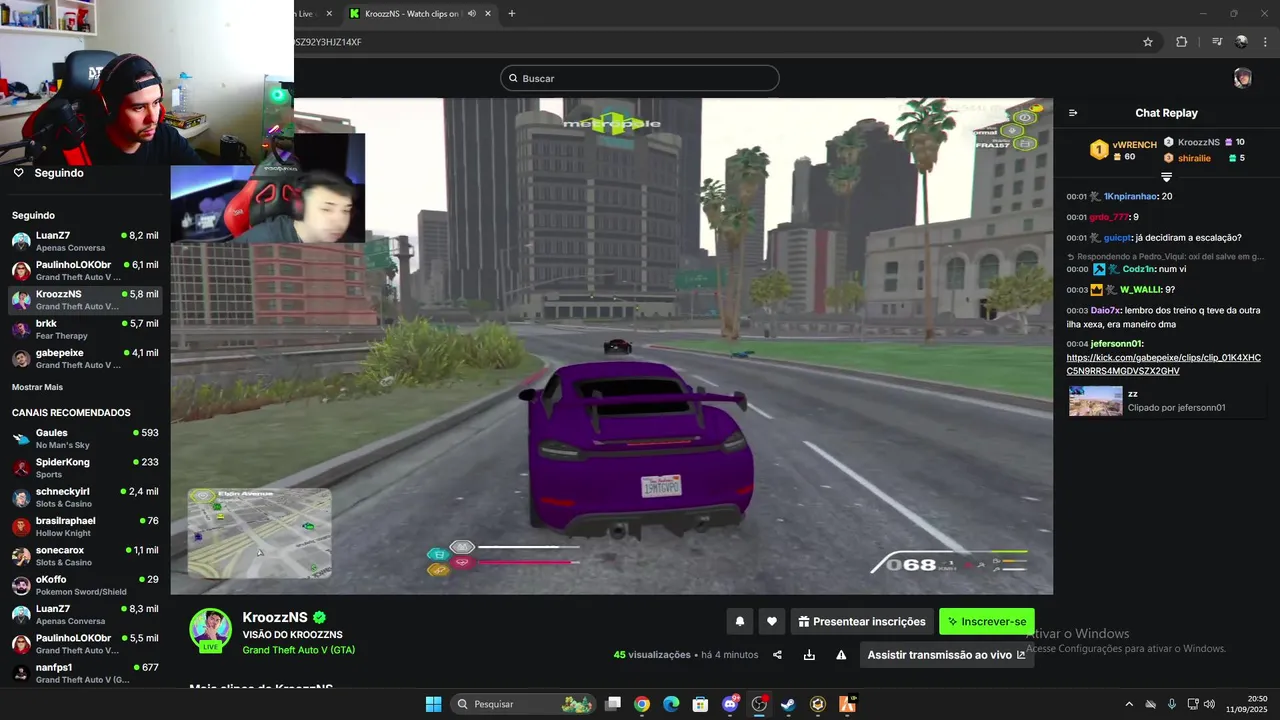
Task: Open oKoffo Pokemon Sword/Shield channel
Action: click(x=84, y=585)
